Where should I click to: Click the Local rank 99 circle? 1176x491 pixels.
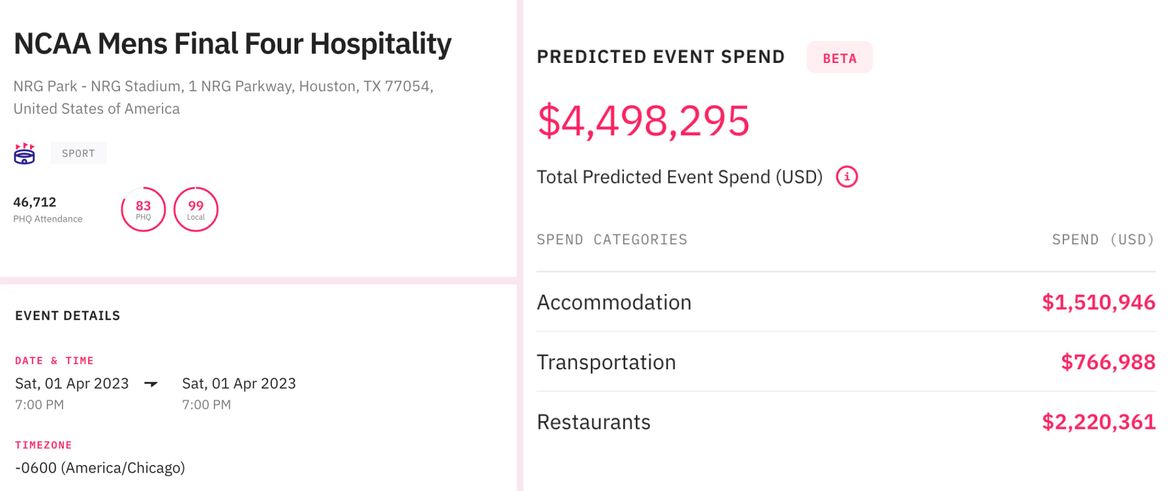click(196, 209)
